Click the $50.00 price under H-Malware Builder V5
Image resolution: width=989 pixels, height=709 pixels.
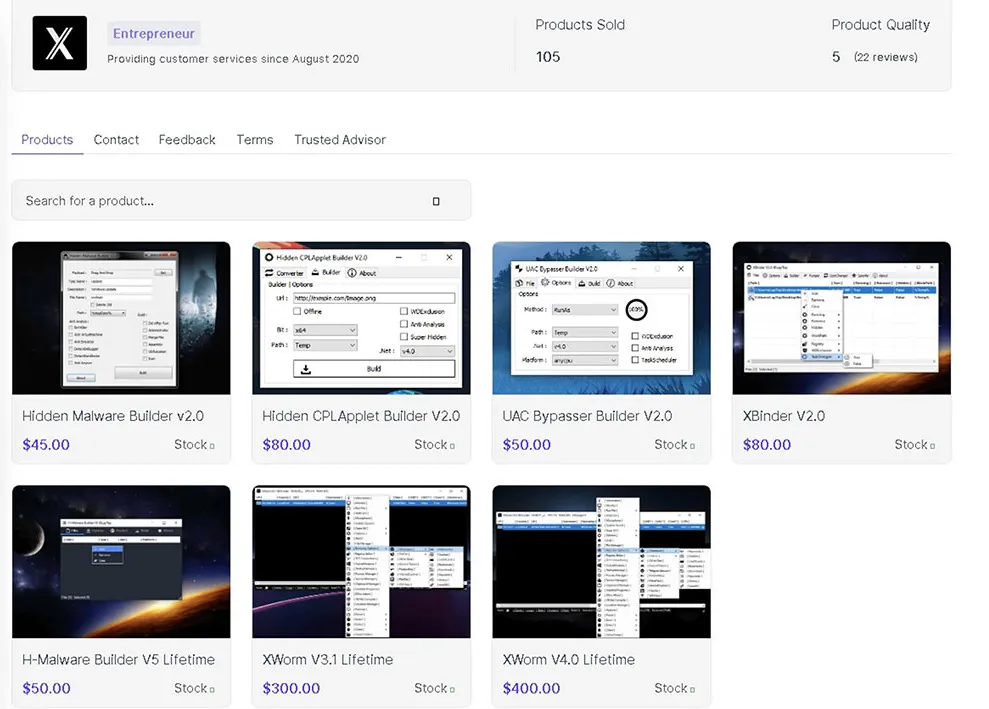coord(46,688)
